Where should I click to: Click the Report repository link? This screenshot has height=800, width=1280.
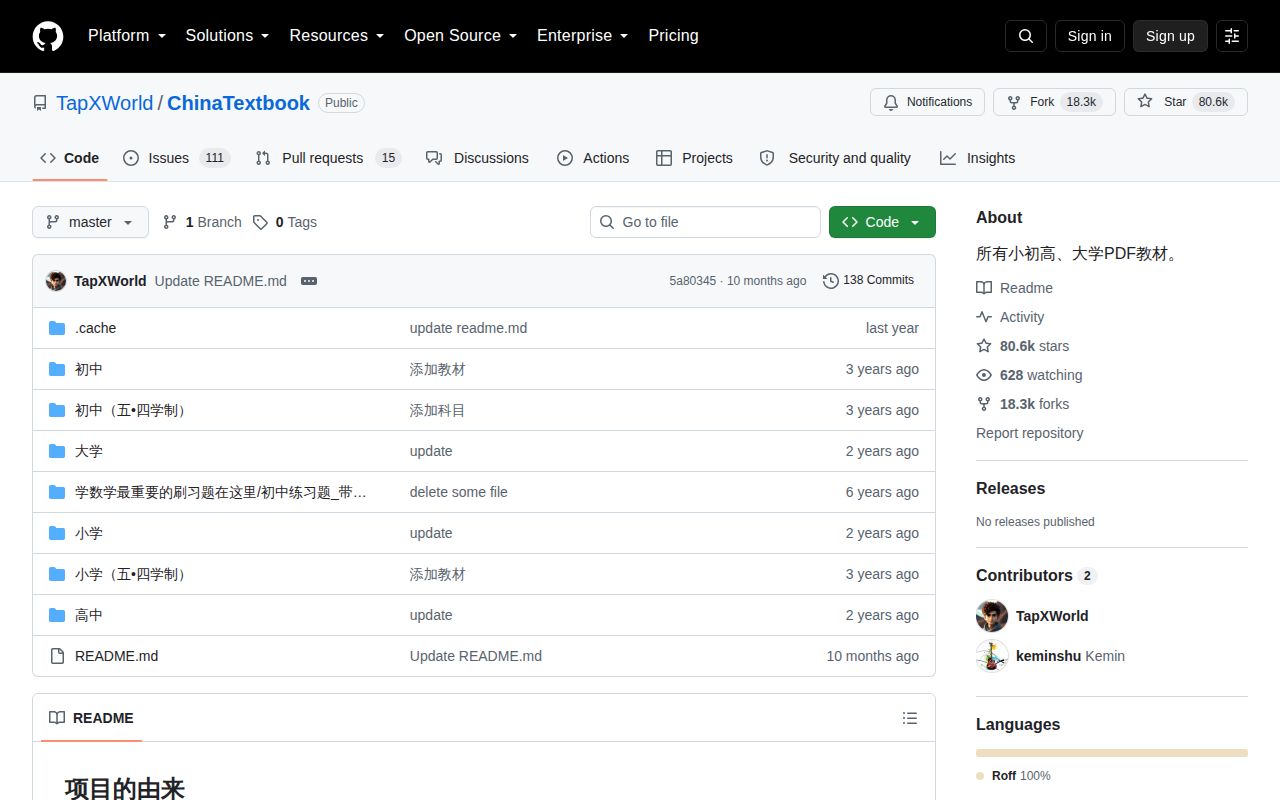click(1029, 433)
